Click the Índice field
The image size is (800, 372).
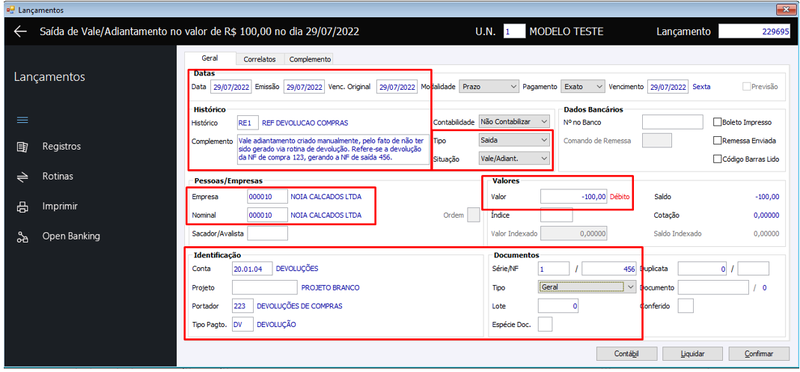point(556,215)
